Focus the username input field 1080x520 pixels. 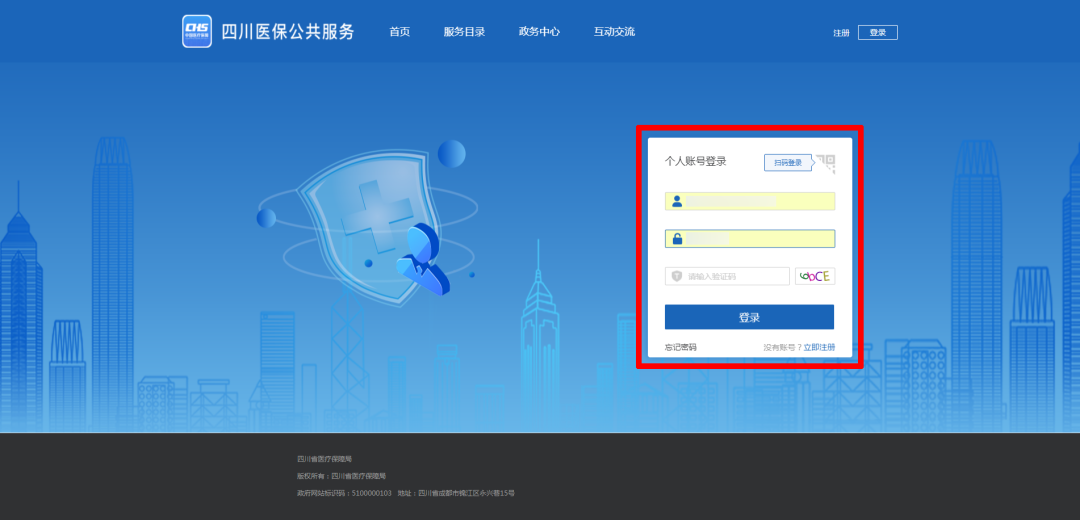click(x=750, y=201)
